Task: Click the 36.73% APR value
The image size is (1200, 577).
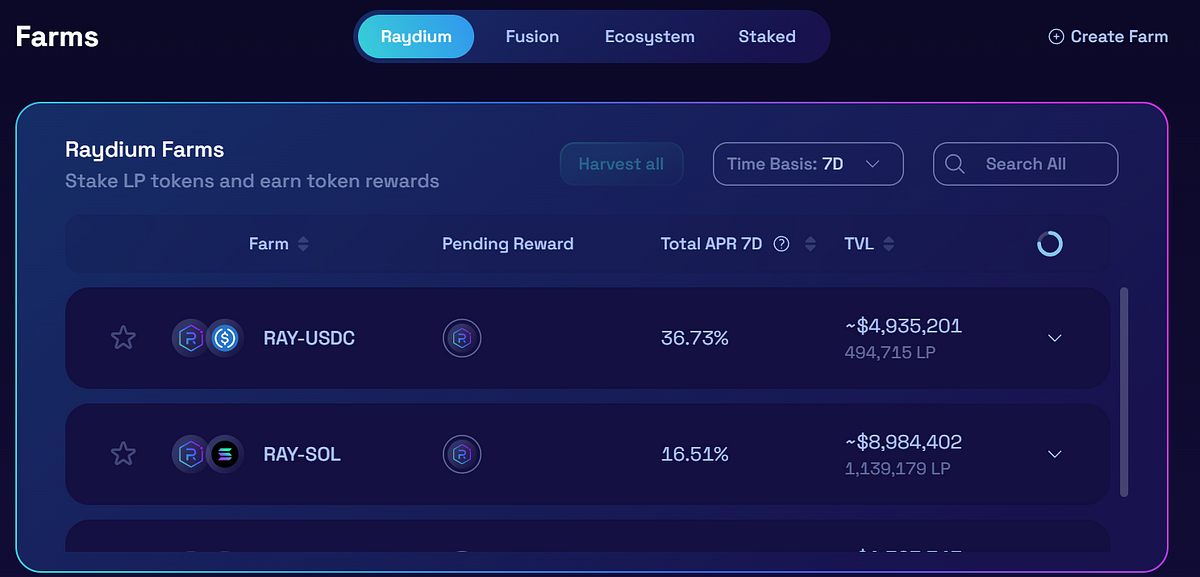Action: tap(695, 338)
